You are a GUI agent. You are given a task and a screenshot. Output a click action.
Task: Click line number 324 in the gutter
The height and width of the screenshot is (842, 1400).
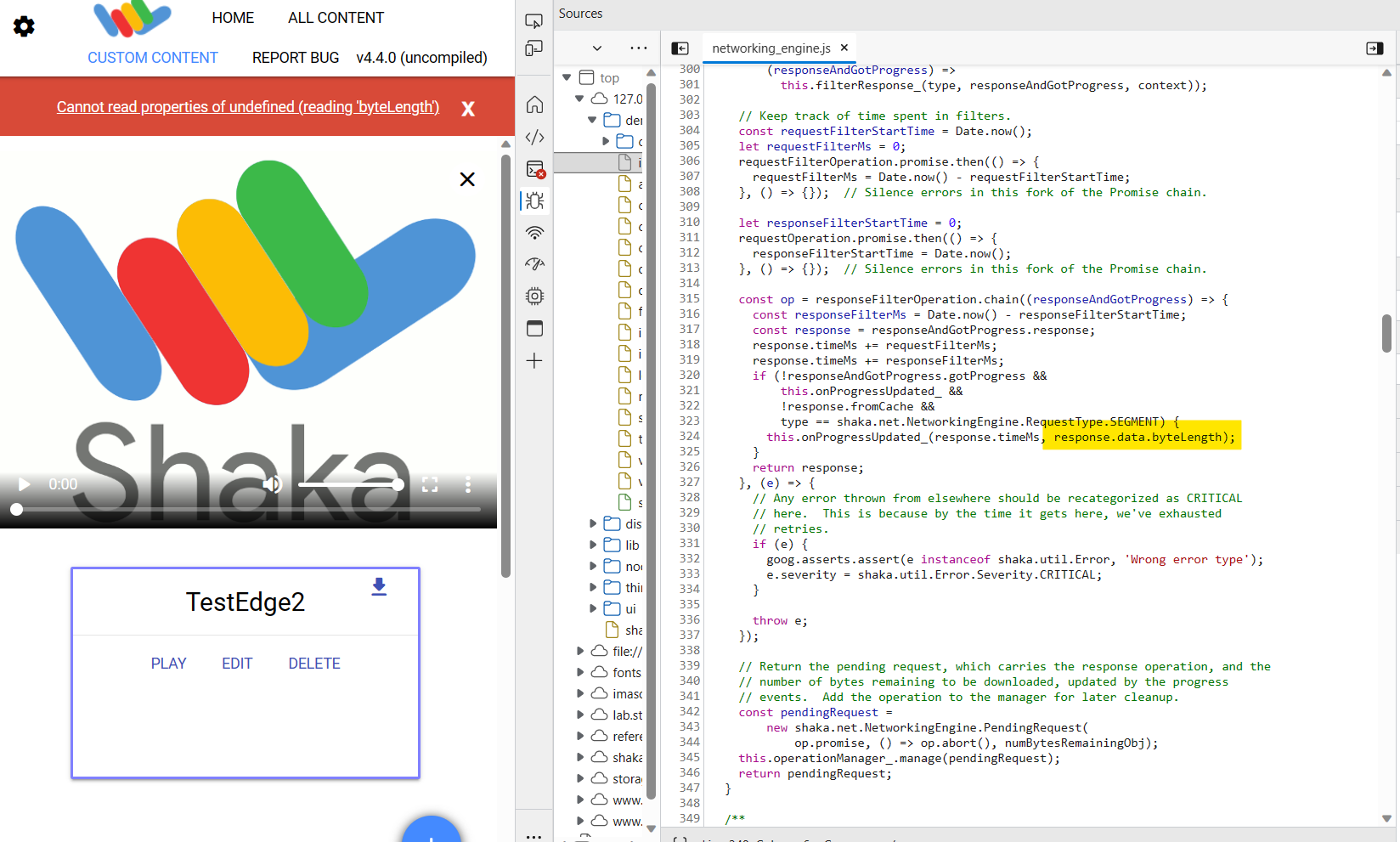point(690,436)
